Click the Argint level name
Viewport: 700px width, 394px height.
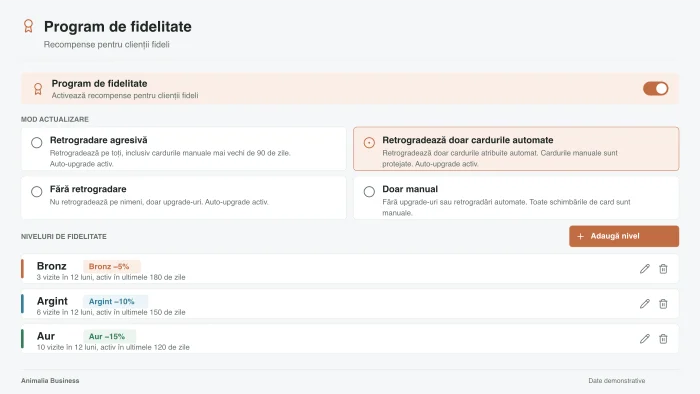click(x=52, y=301)
